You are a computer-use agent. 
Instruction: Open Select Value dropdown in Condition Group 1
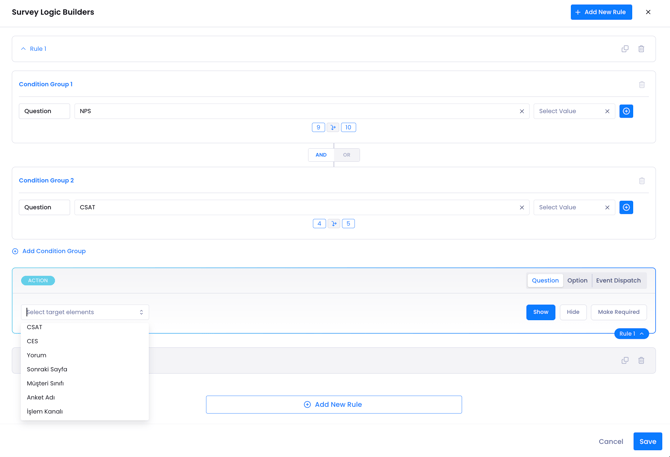[x=568, y=111]
